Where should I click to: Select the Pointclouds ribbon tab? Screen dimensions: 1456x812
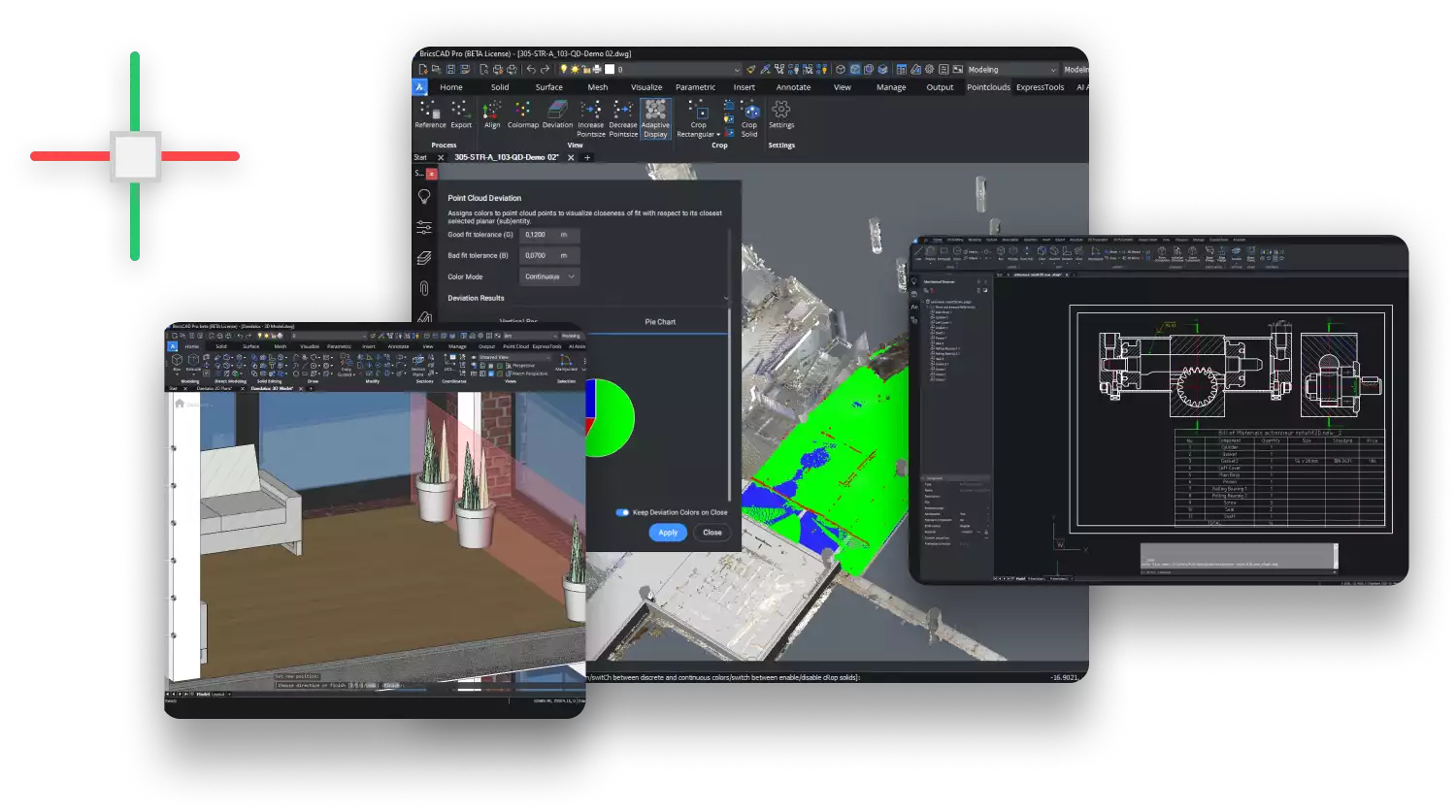point(988,87)
